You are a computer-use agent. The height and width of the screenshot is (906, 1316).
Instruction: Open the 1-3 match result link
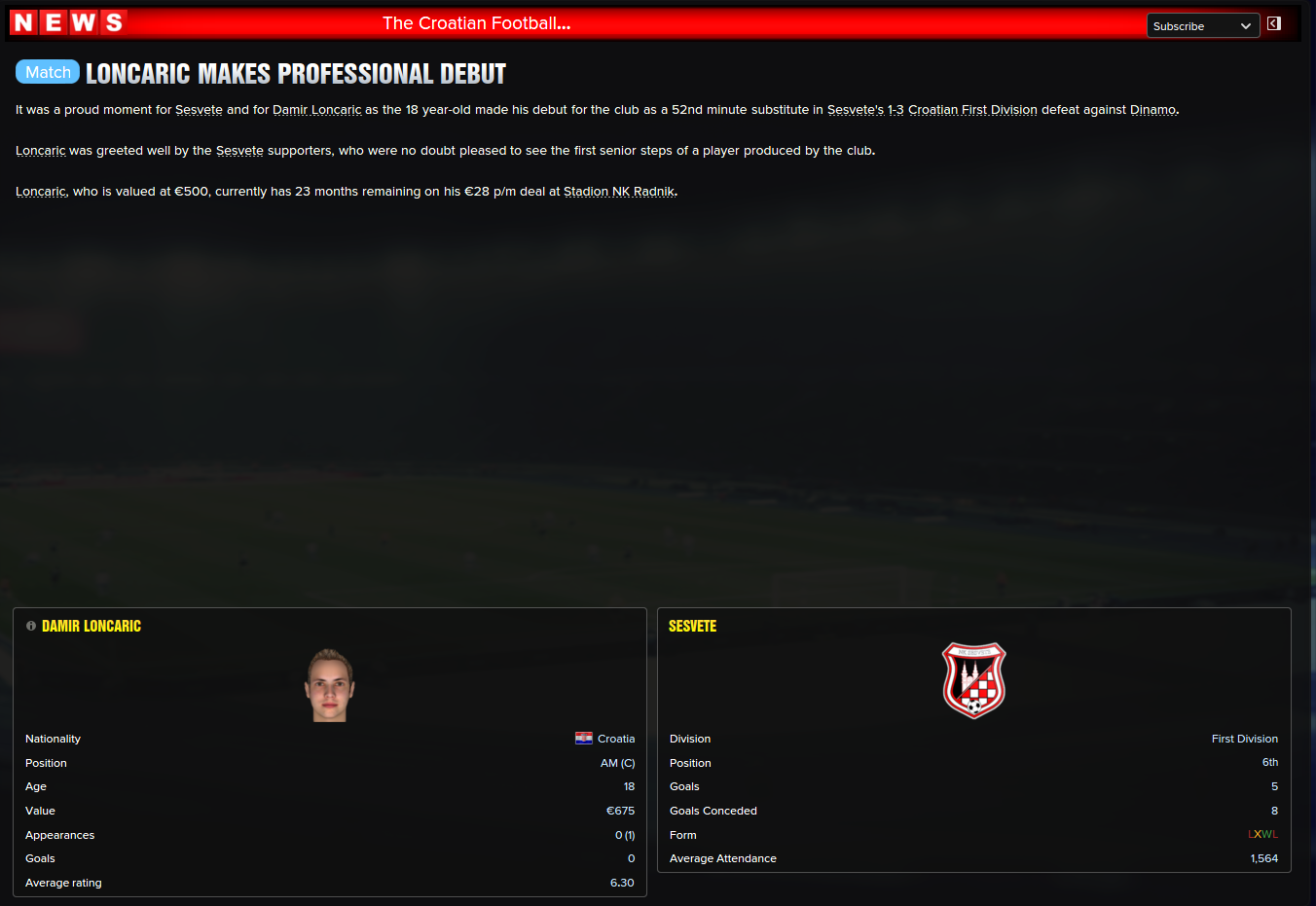click(896, 110)
